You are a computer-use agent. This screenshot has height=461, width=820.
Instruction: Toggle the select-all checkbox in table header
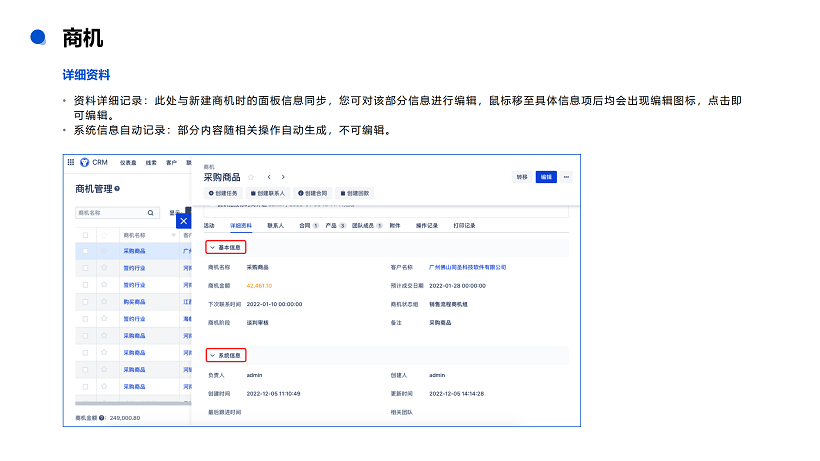click(x=85, y=235)
